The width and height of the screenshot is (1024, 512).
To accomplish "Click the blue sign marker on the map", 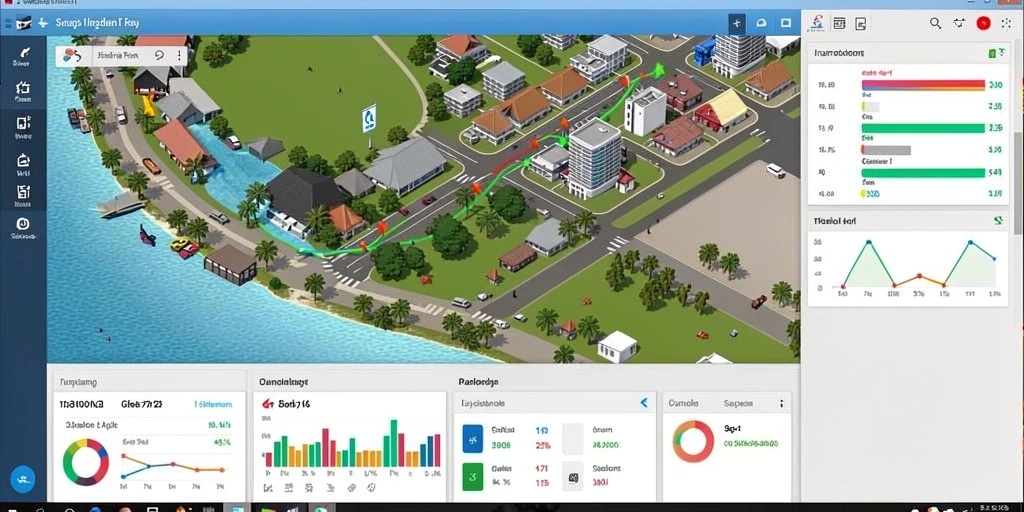I will 369,118.
